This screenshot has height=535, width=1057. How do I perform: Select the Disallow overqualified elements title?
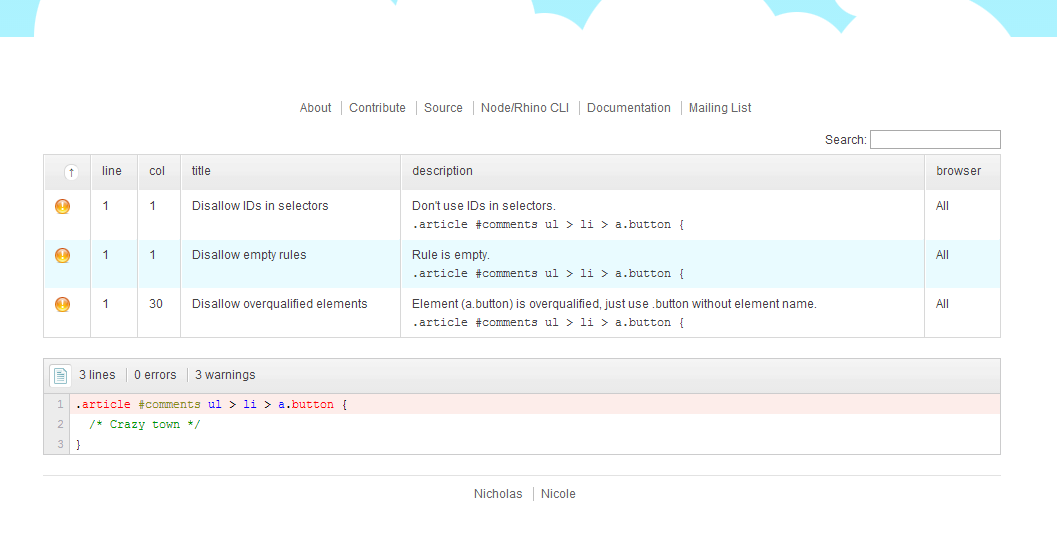point(280,304)
